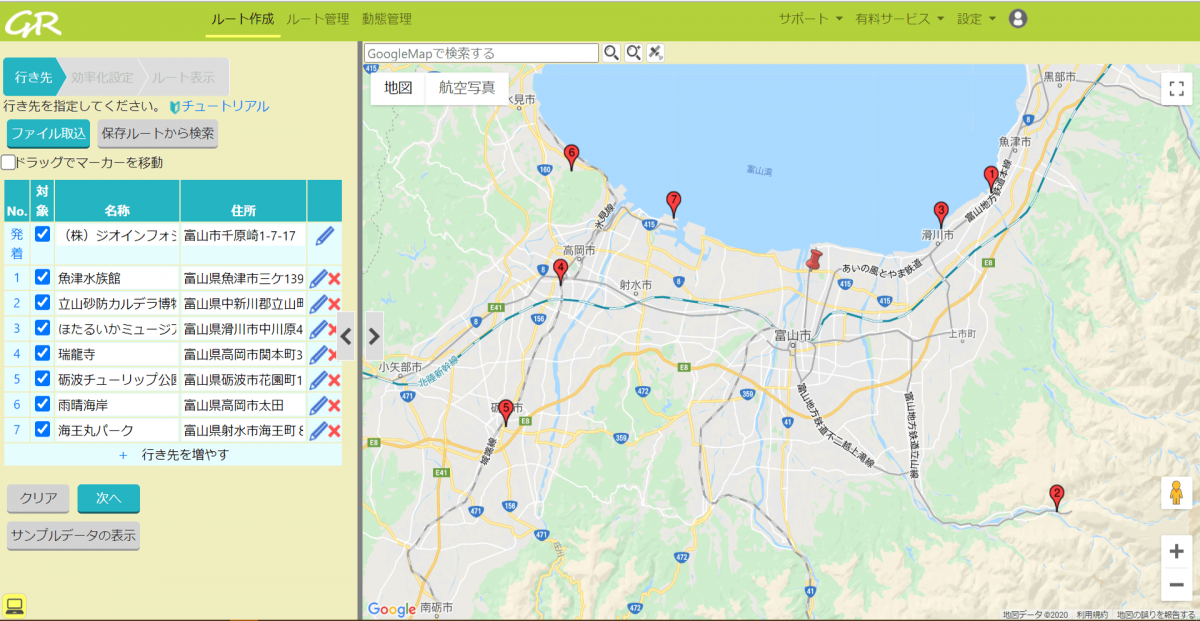
Task: Click the pencil edit icon for 魚津水族館
Action: pyautogui.click(x=318, y=278)
